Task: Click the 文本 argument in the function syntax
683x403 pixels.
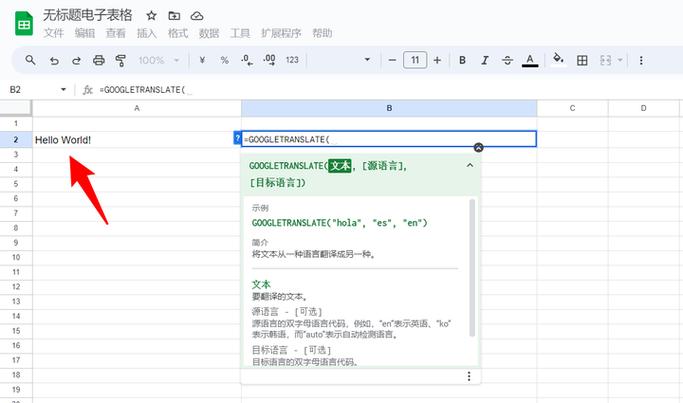Action: coord(339,166)
